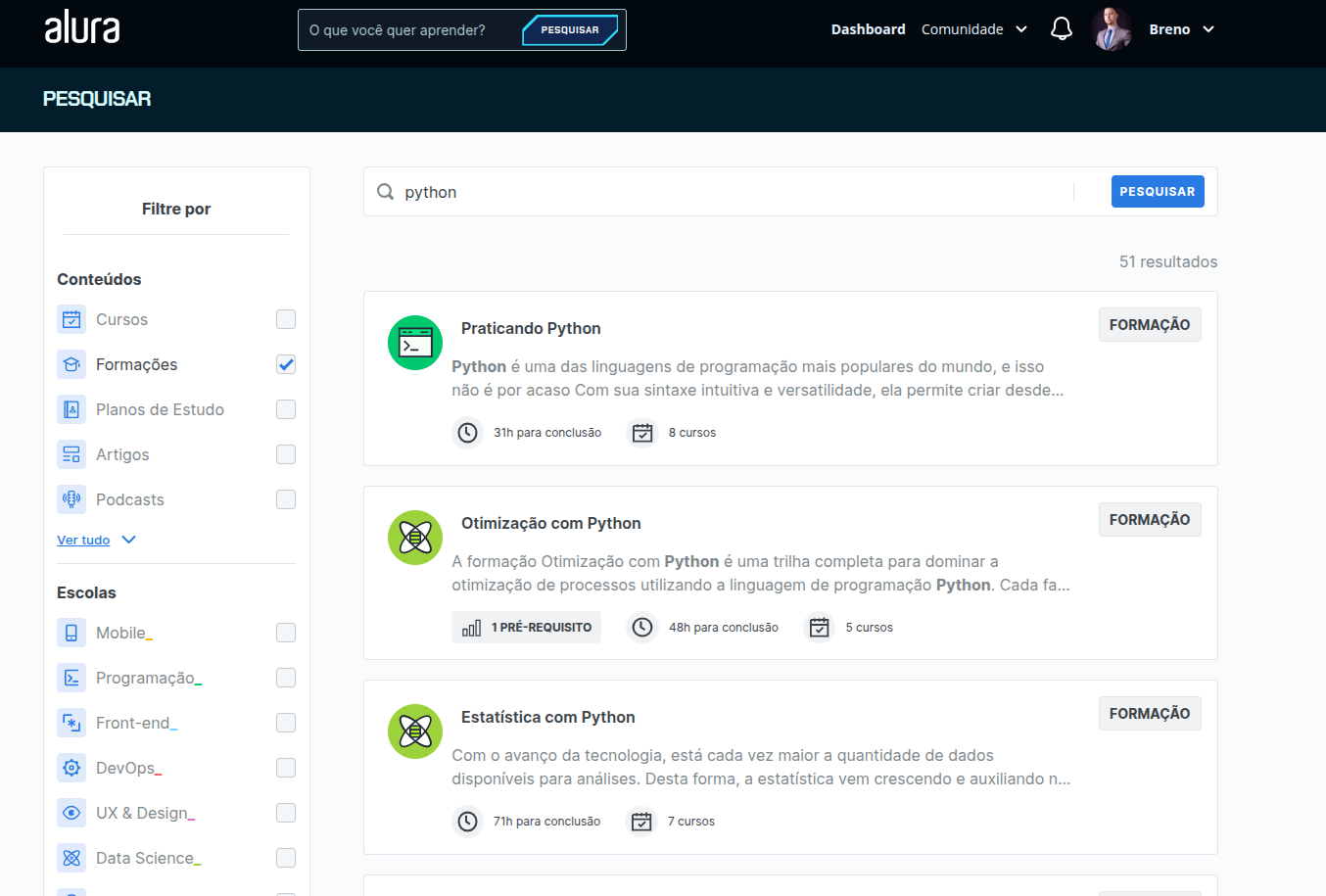Click the 1 PRÉ-REQUISITO badge
The image size is (1326, 896).
point(527,627)
